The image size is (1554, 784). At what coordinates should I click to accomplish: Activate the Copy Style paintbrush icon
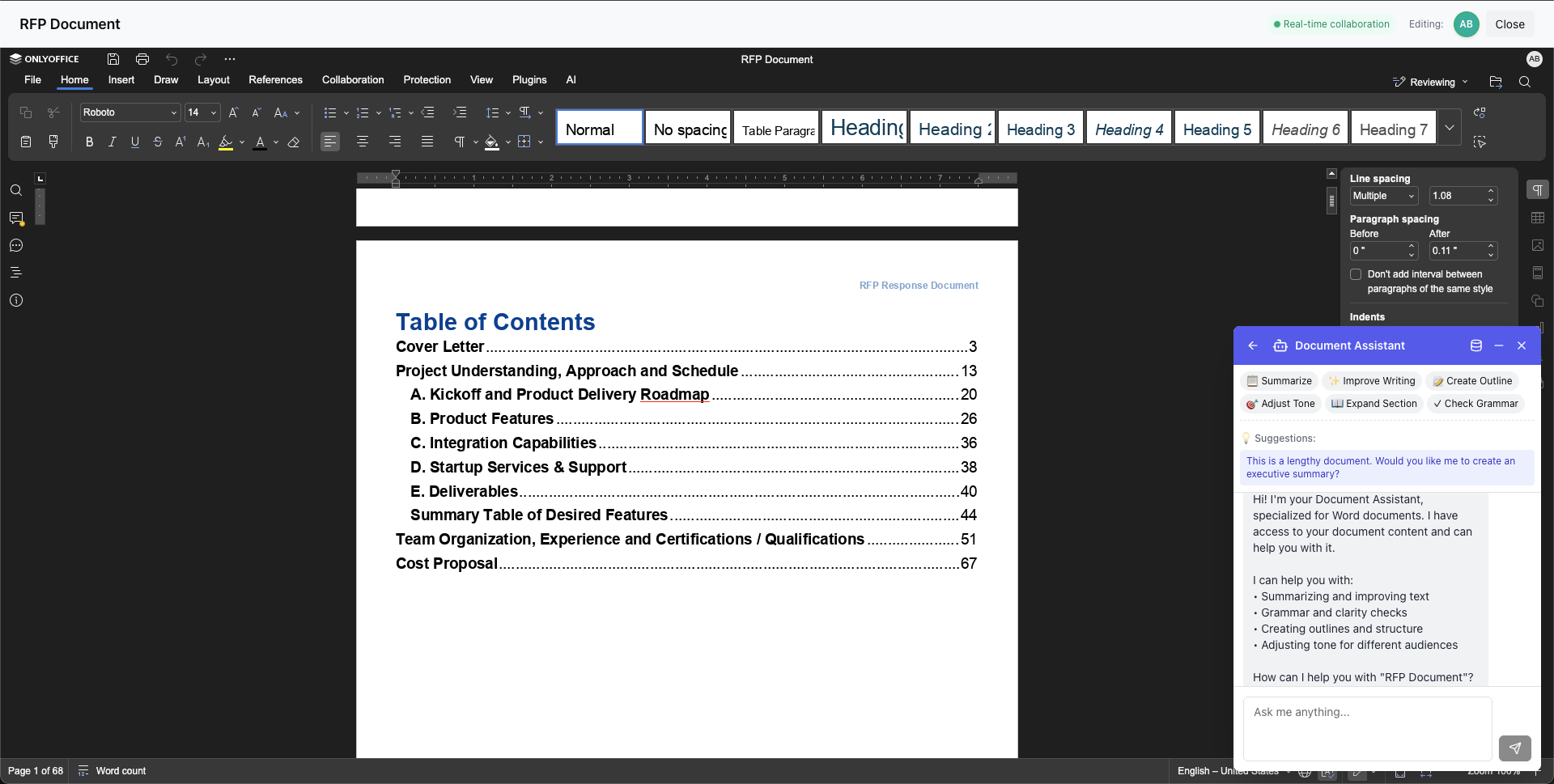53,142
